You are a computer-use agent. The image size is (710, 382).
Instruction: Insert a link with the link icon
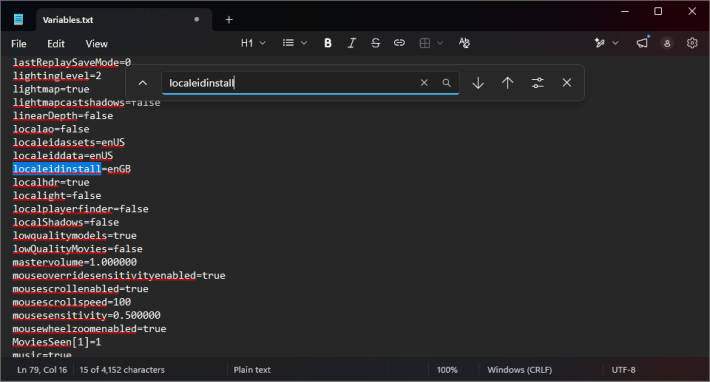pos(399,43)
